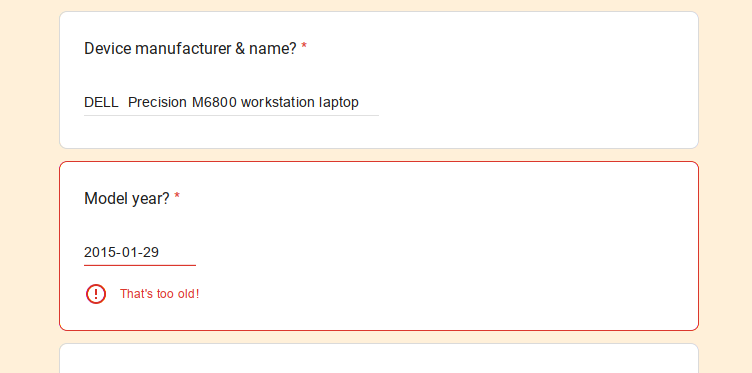Click empty area of red-bordered Model year card
The image size is (752, 373).
(480, 249)
